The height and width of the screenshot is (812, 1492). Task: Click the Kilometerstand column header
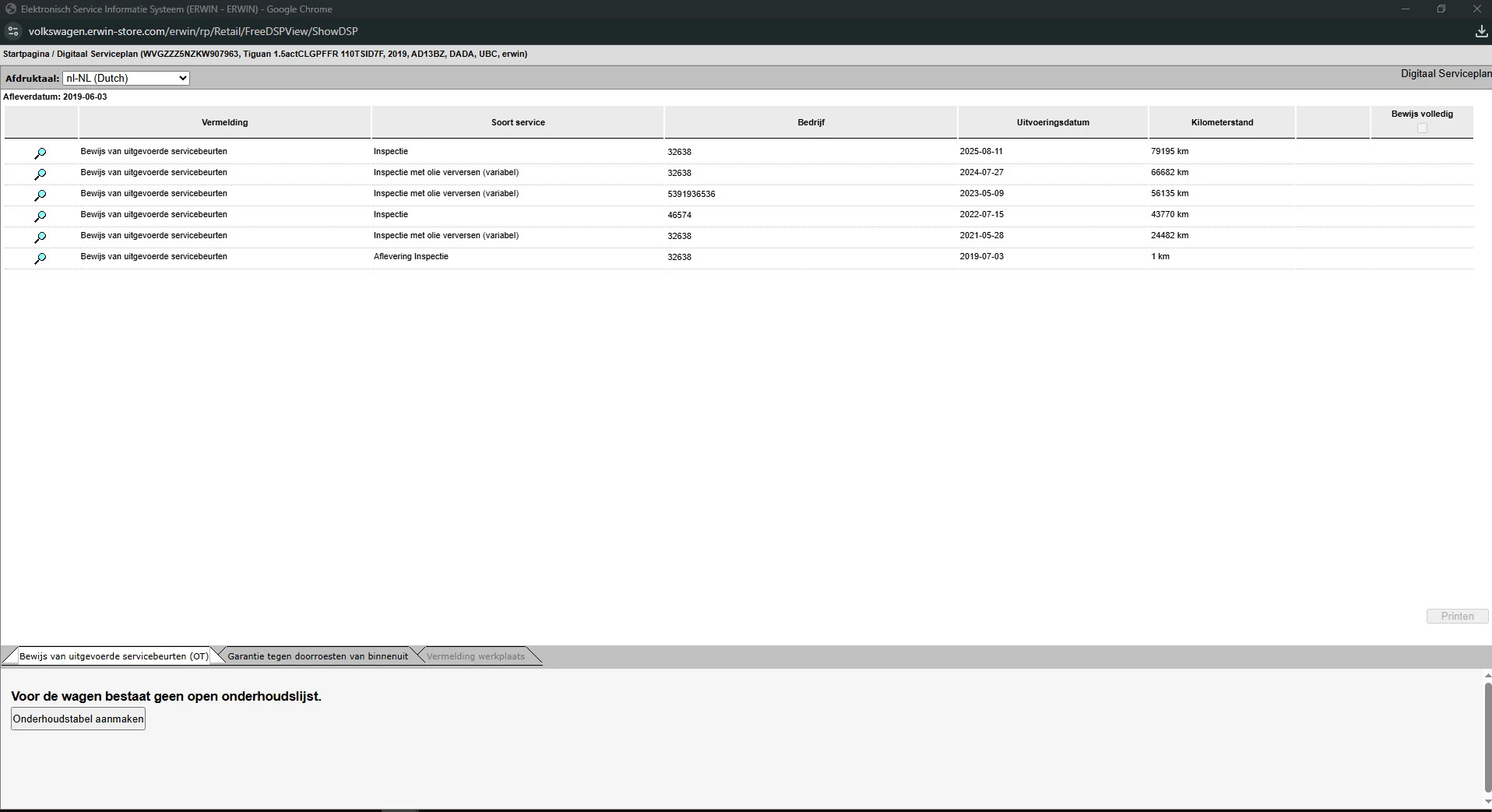(x=1222, y=122)
